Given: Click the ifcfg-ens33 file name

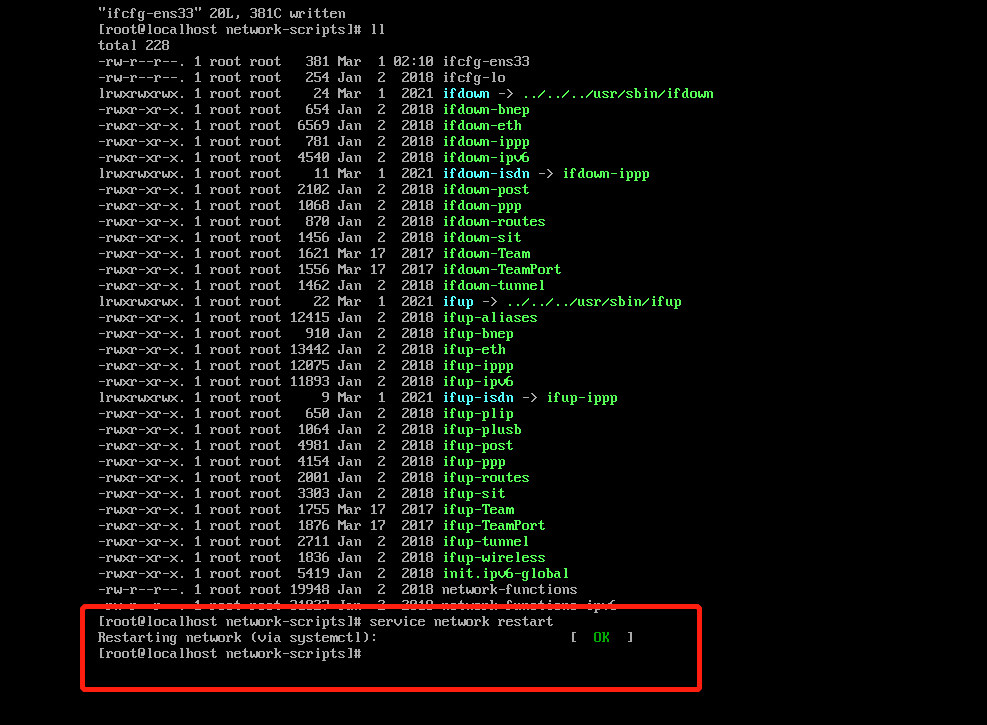Looking at the screenshot, I should point(486,62).
